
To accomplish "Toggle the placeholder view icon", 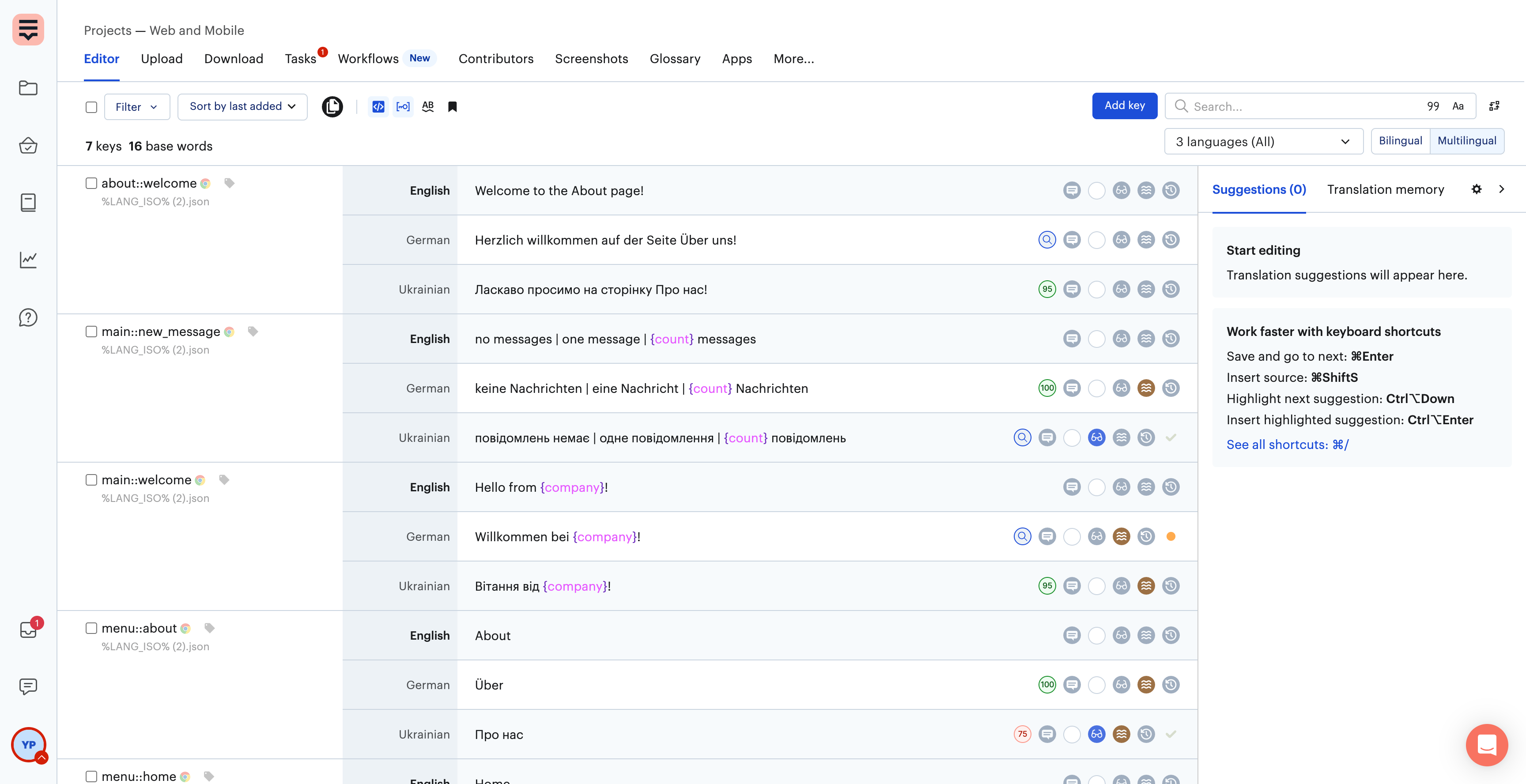I will point(403,106).
